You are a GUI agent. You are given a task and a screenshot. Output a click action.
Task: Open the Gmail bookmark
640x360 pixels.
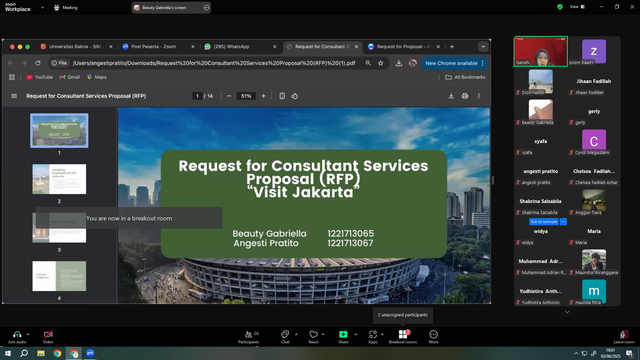click(x=70, y=77)
